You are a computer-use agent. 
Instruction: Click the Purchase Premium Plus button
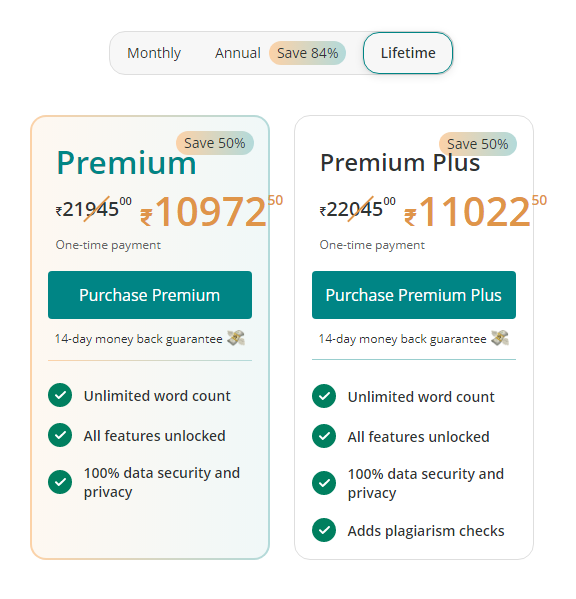[x=414, y=295]
